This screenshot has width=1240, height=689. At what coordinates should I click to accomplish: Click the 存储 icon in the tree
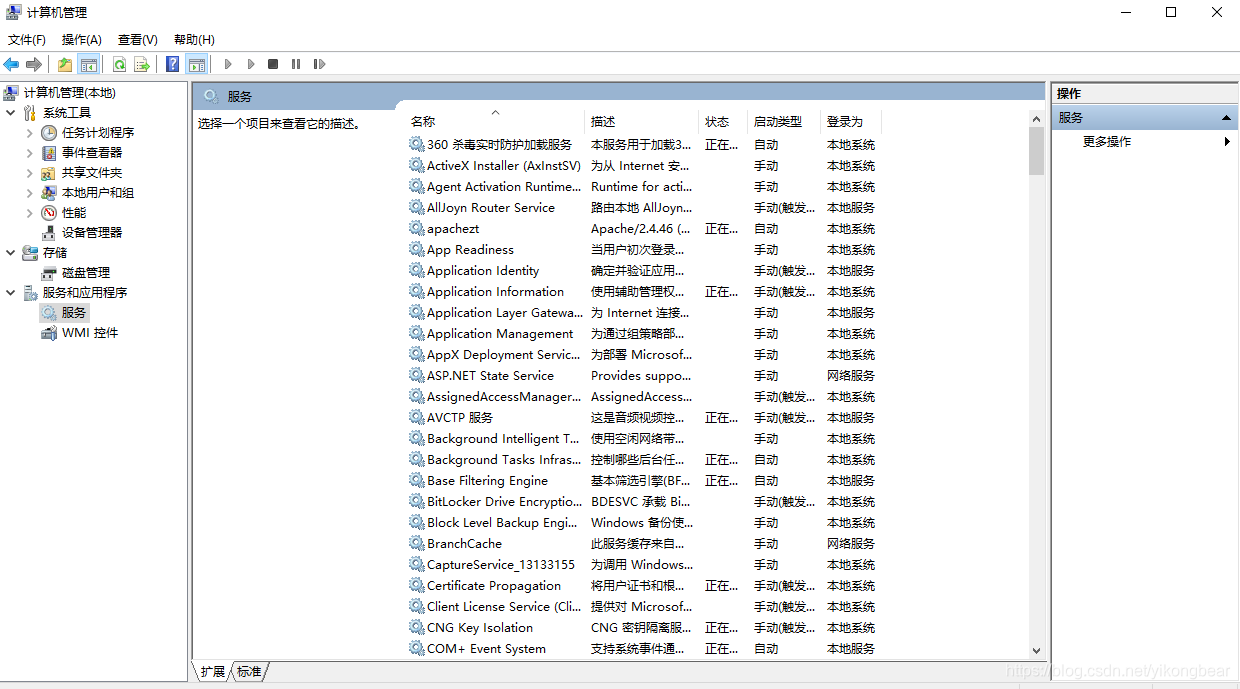[30, 253]
